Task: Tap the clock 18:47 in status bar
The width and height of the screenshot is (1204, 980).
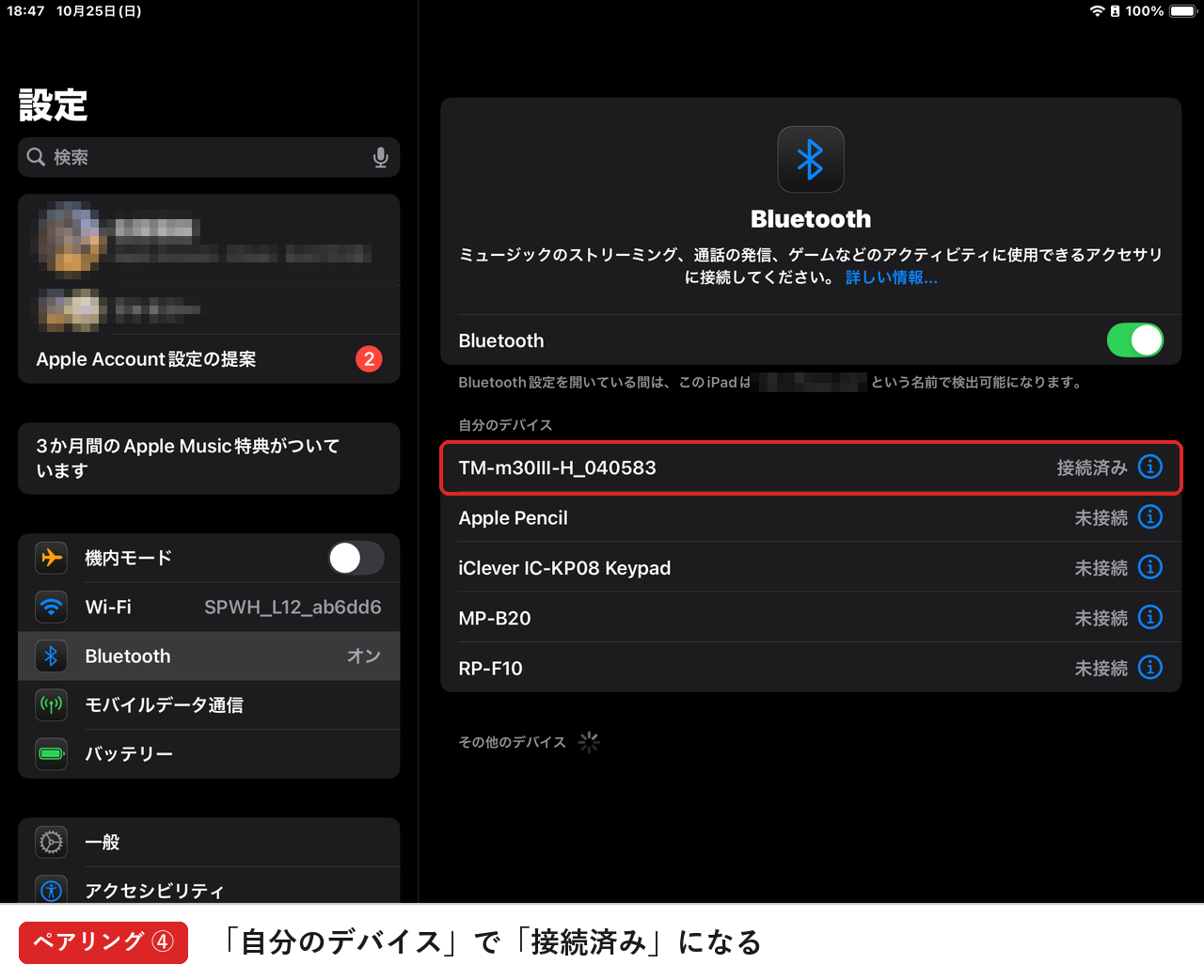Action: pyautogui.click(x=25, y=11)
